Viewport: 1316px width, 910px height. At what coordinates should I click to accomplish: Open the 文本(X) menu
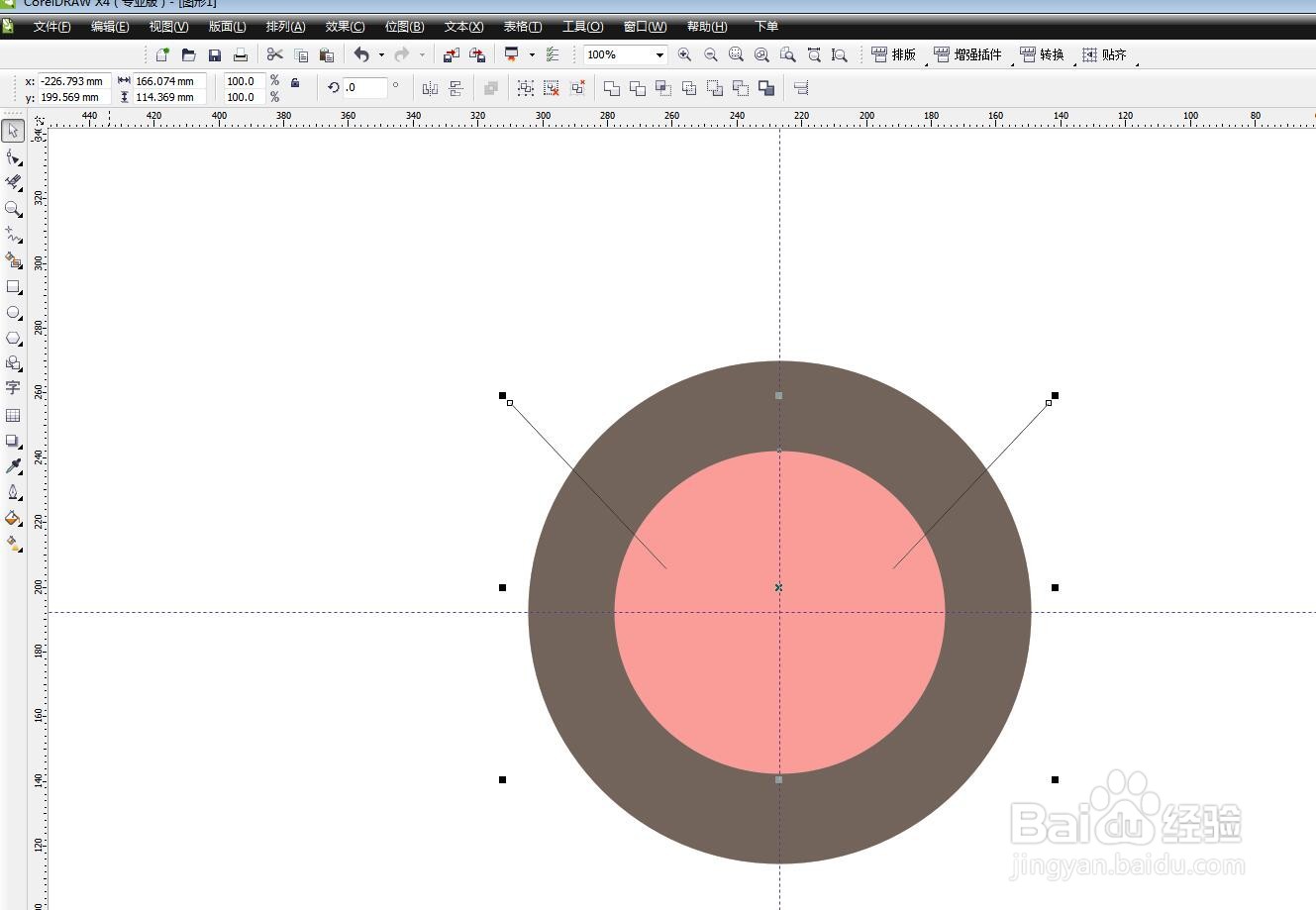point(463,27)
